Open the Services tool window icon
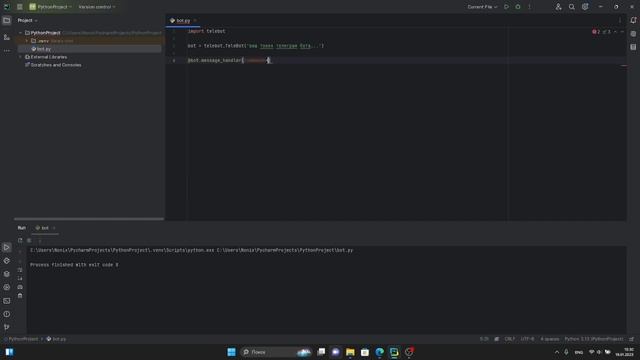 tap(7, 287)
